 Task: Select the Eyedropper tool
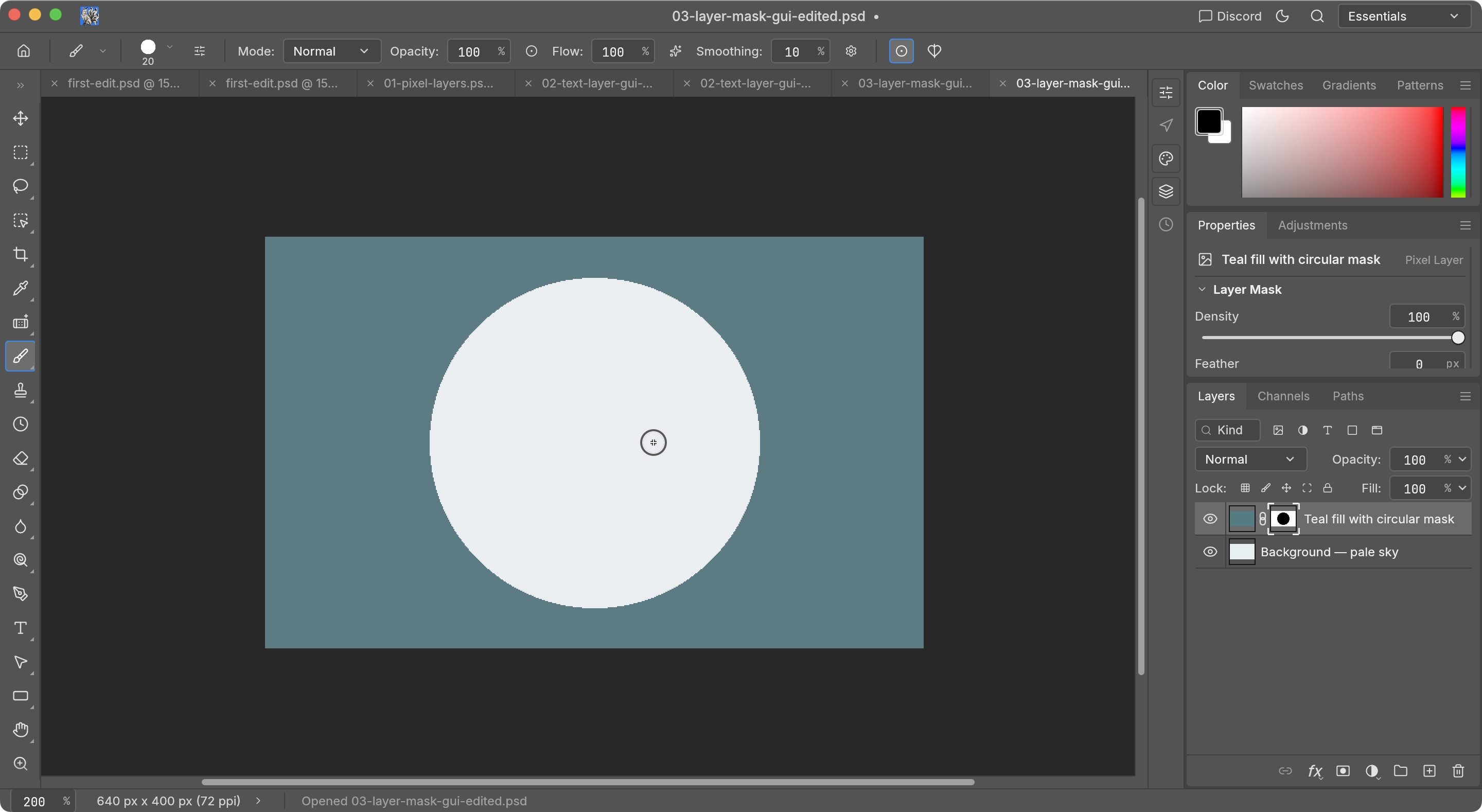pos(21,288)
